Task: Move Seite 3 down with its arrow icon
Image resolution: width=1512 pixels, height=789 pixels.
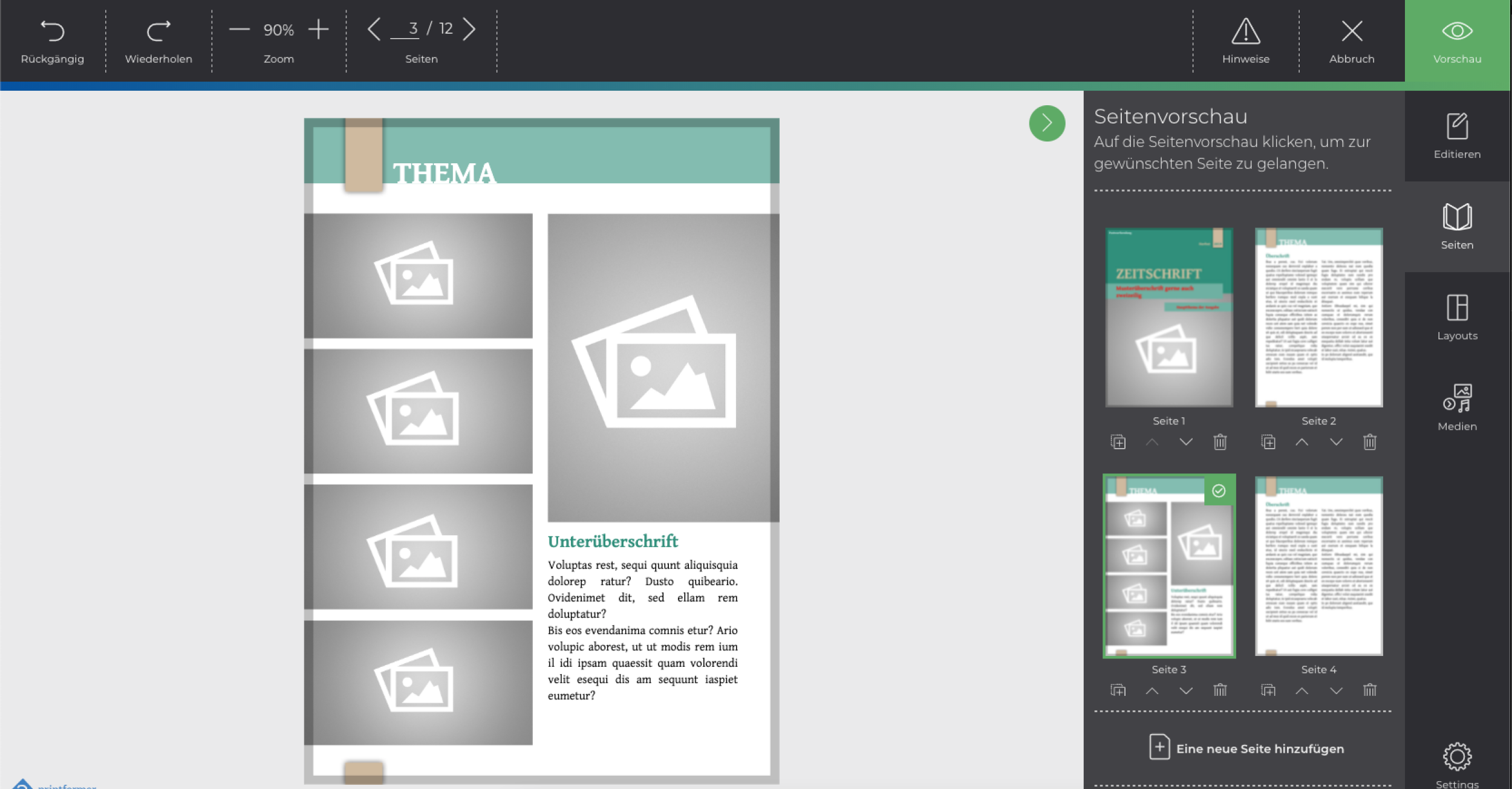Action: (x=1185, y=690)
